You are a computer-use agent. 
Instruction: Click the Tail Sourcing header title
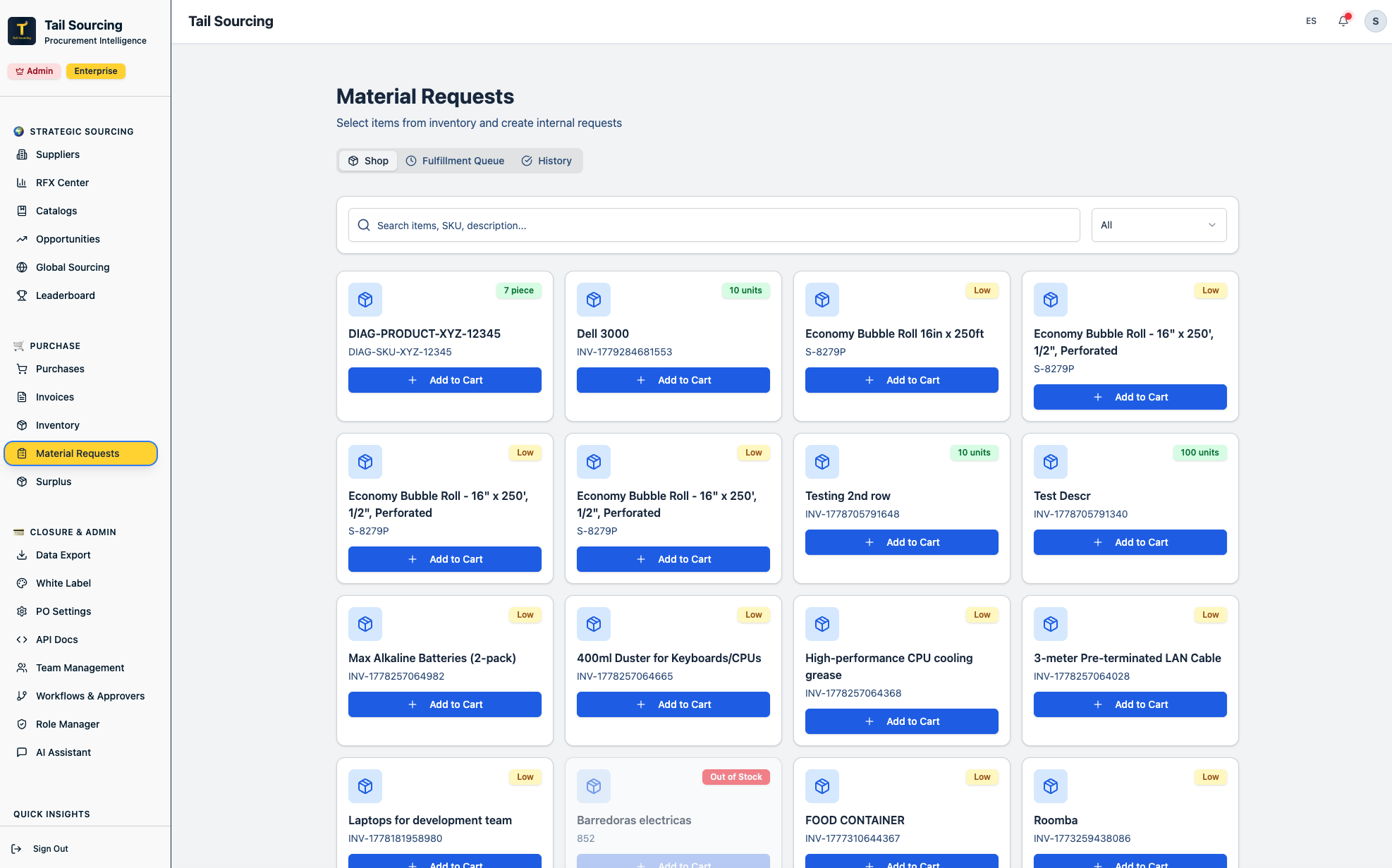click(x=231, y=21)
